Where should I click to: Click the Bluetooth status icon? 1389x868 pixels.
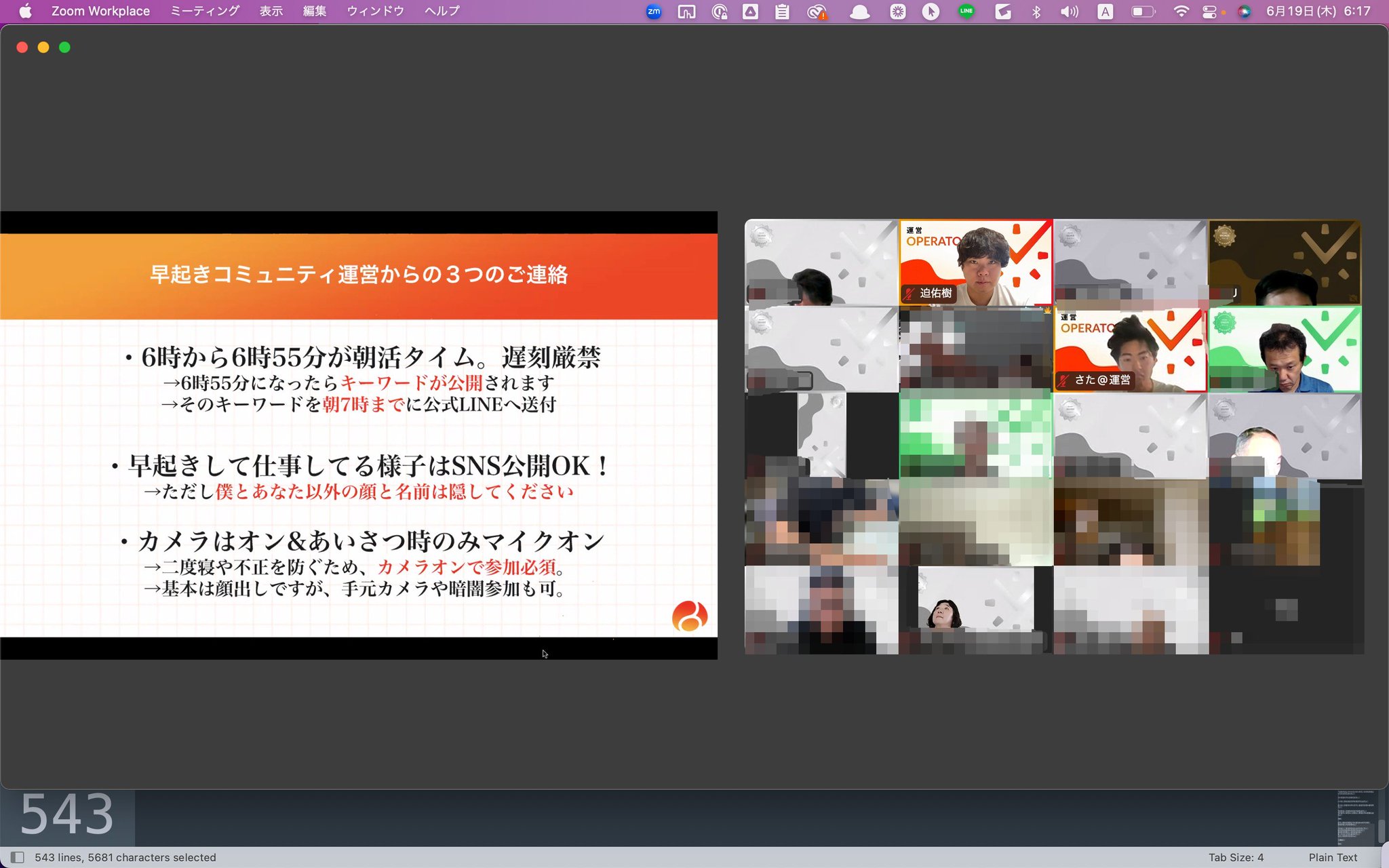coord(1036,12)
